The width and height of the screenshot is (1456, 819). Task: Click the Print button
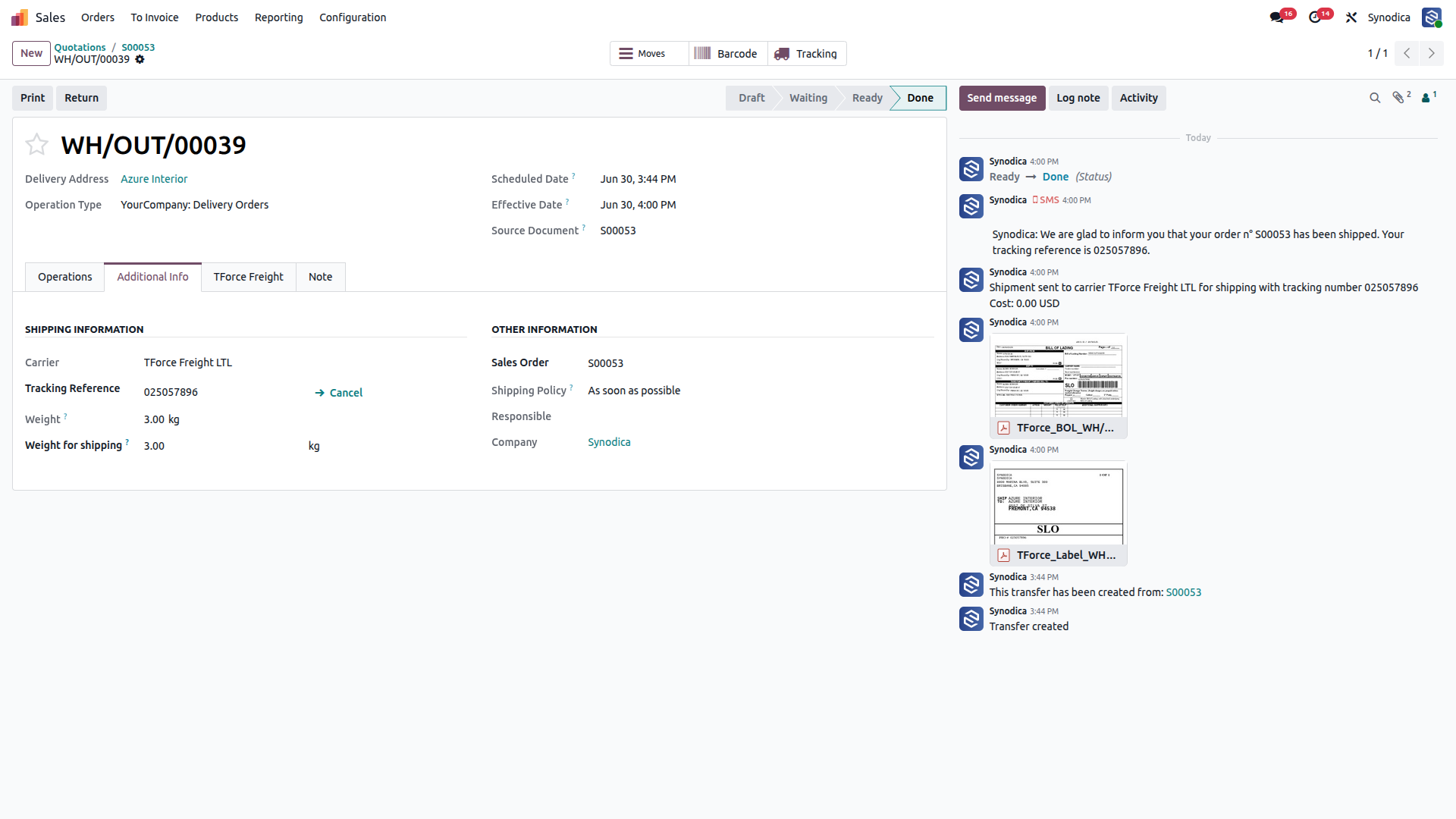tap(33, 98)
